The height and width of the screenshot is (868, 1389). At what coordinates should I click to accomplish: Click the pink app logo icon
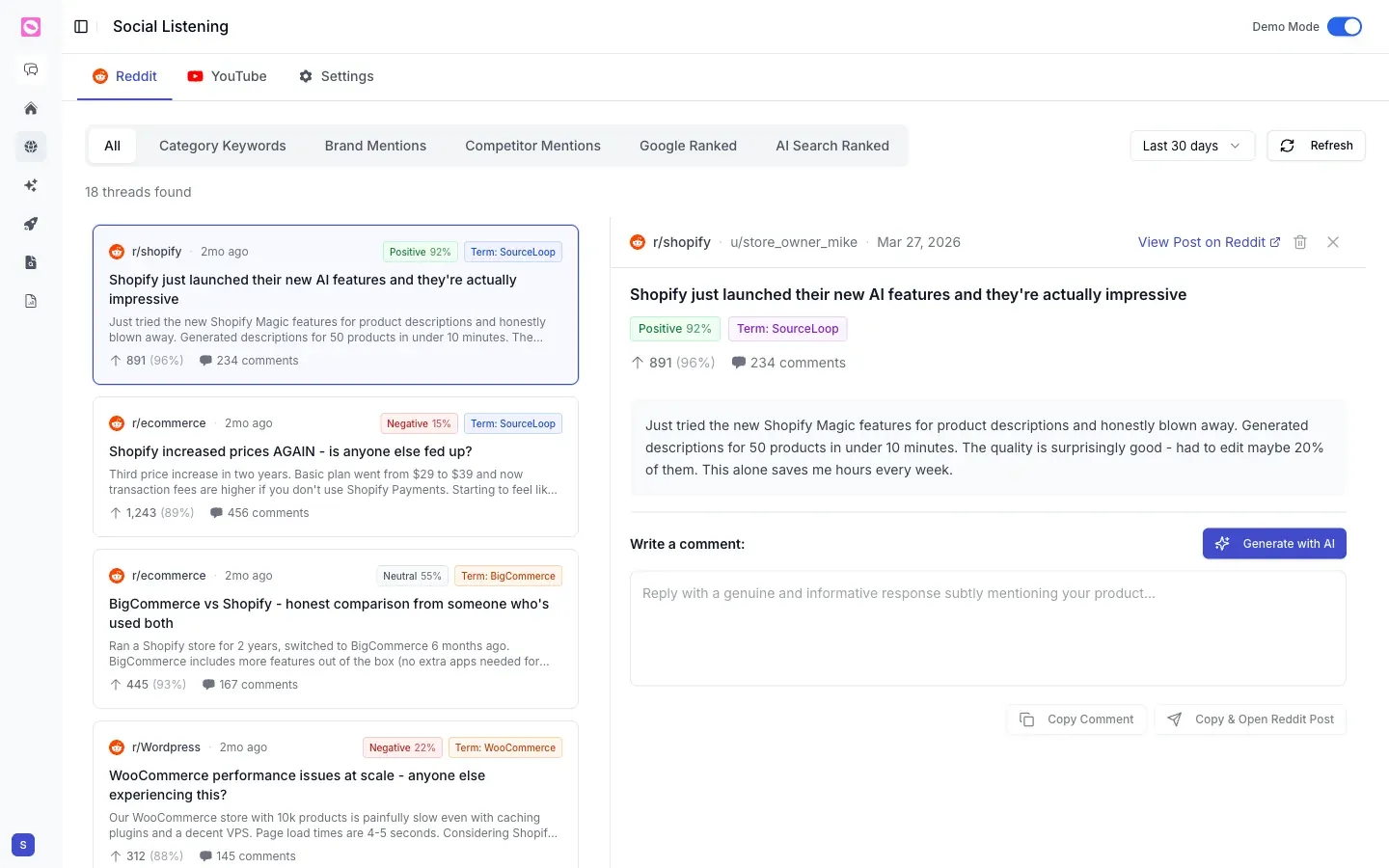coord(31,27)
